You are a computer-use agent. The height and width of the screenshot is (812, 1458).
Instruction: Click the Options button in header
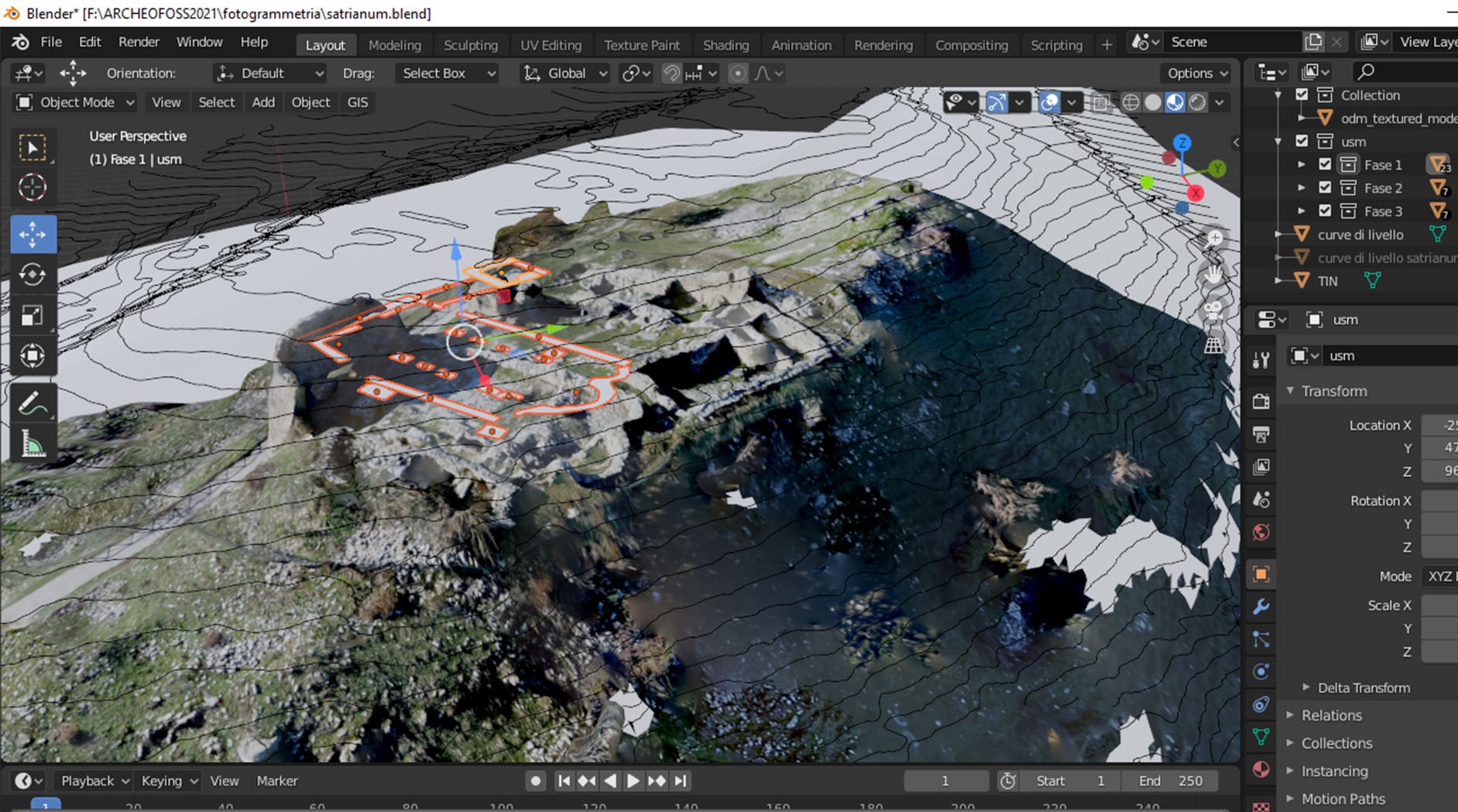[x=1196, y=74]
